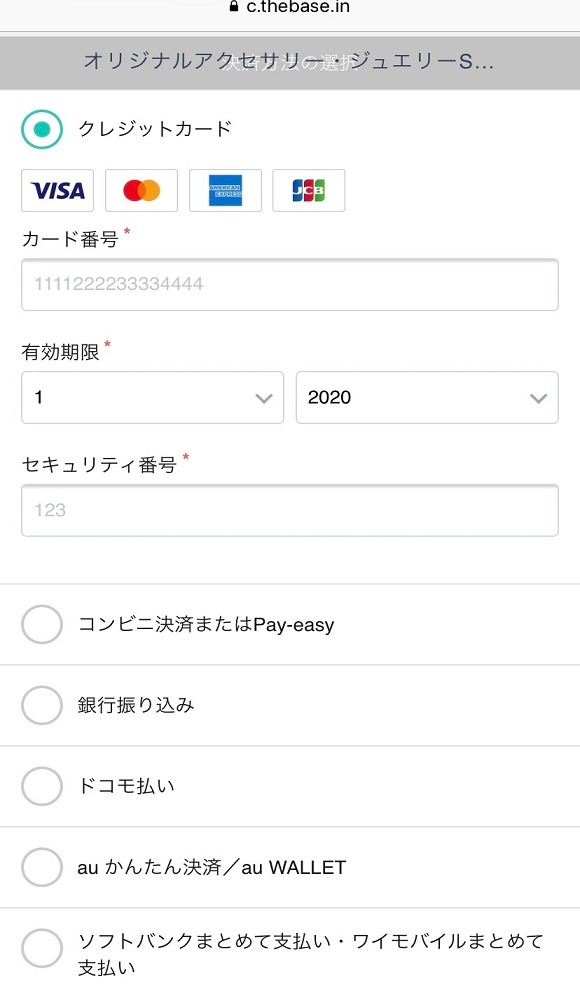Choose au かんたん決済／au WALLET option
This screenshot has width=580, height=1000.
[42, 867]
